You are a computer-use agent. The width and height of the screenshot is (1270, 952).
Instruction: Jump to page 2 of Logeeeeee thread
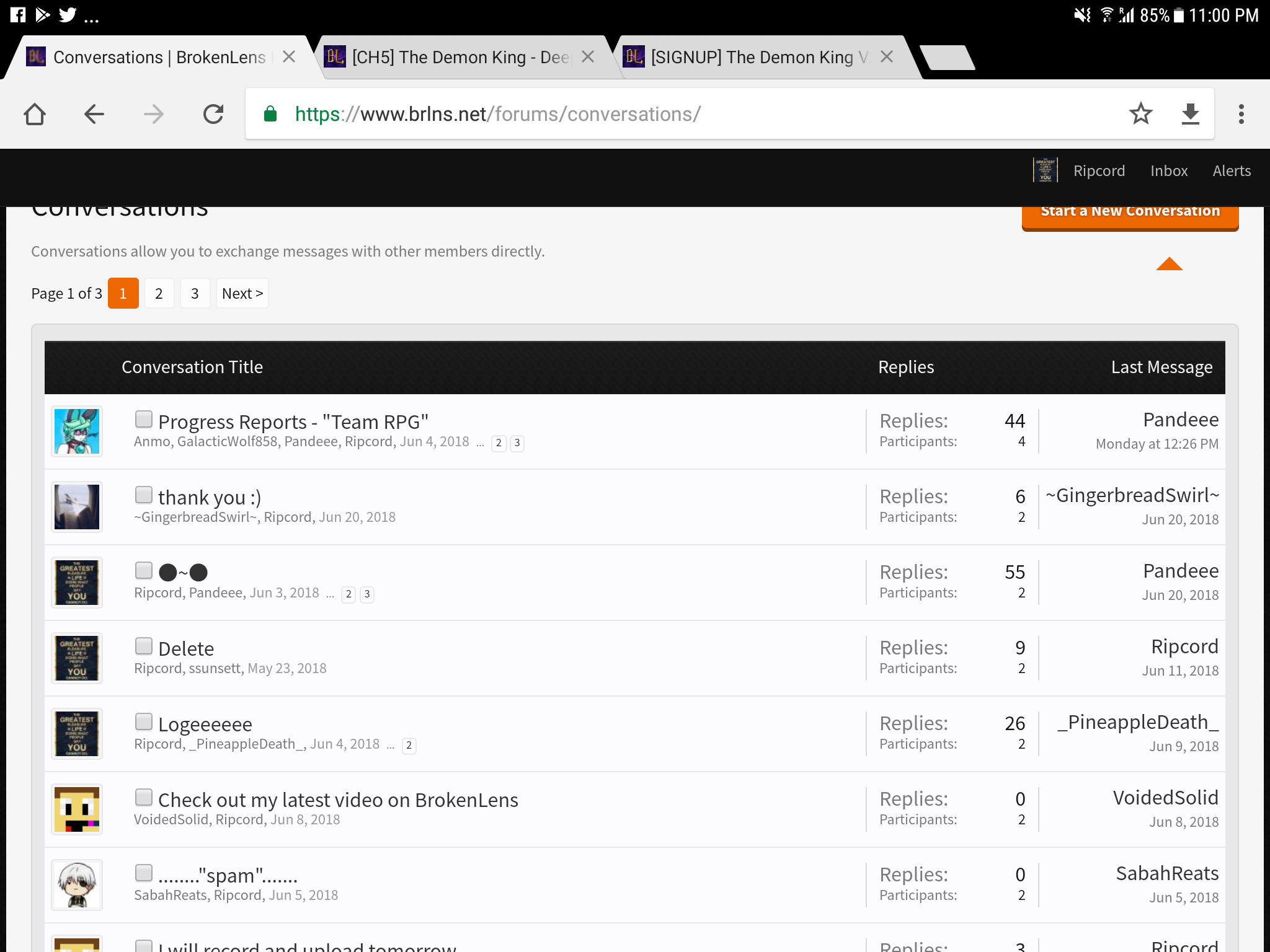(x=409, y=746)
